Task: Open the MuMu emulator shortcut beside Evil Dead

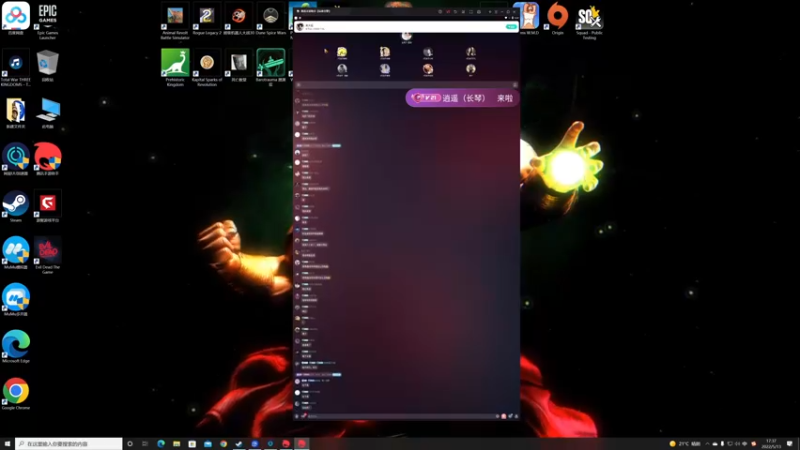Action: click(16, 253)
